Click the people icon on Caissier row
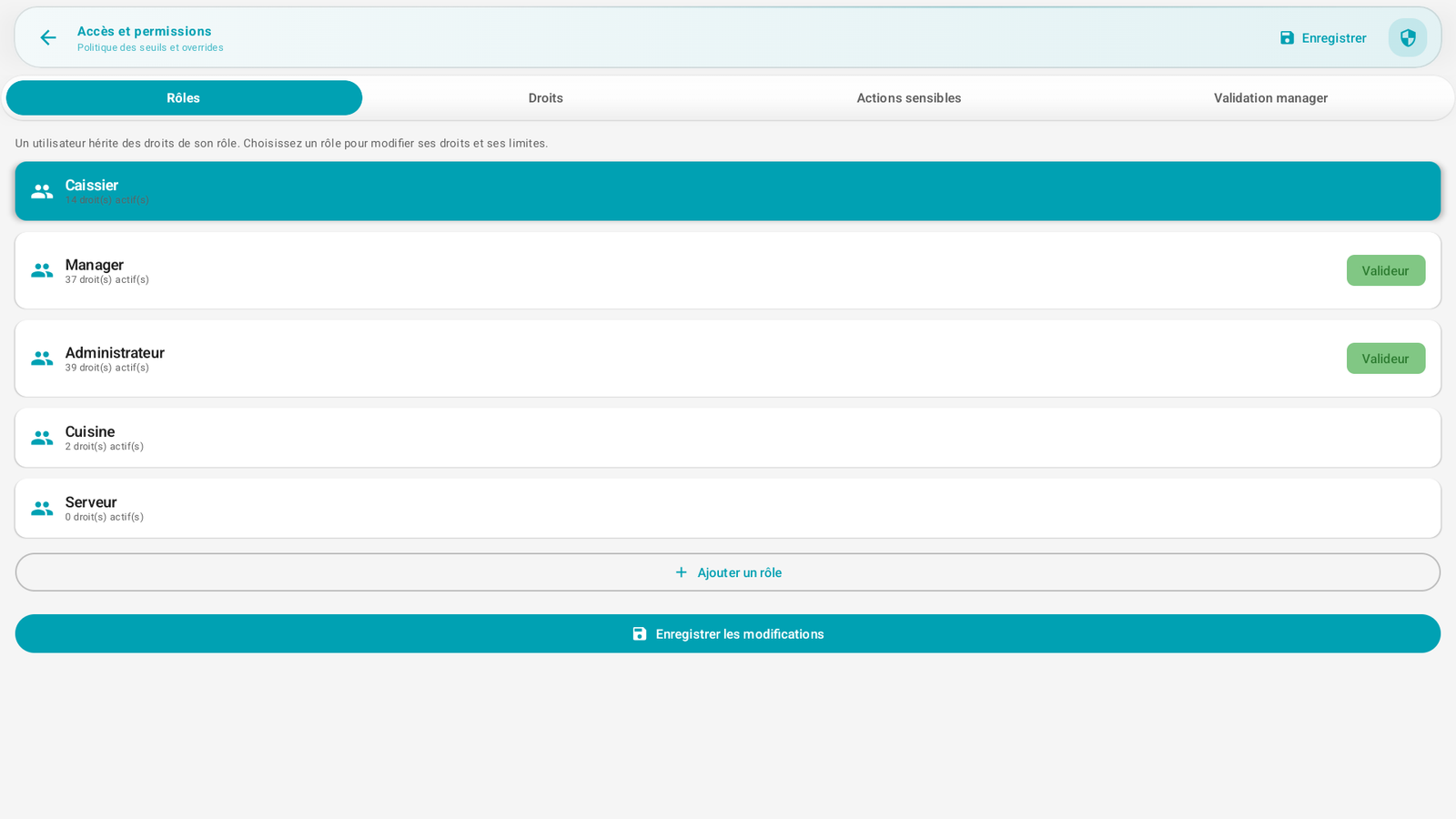1456x819 pixels. pyautogui.click(x=42, y=191)
